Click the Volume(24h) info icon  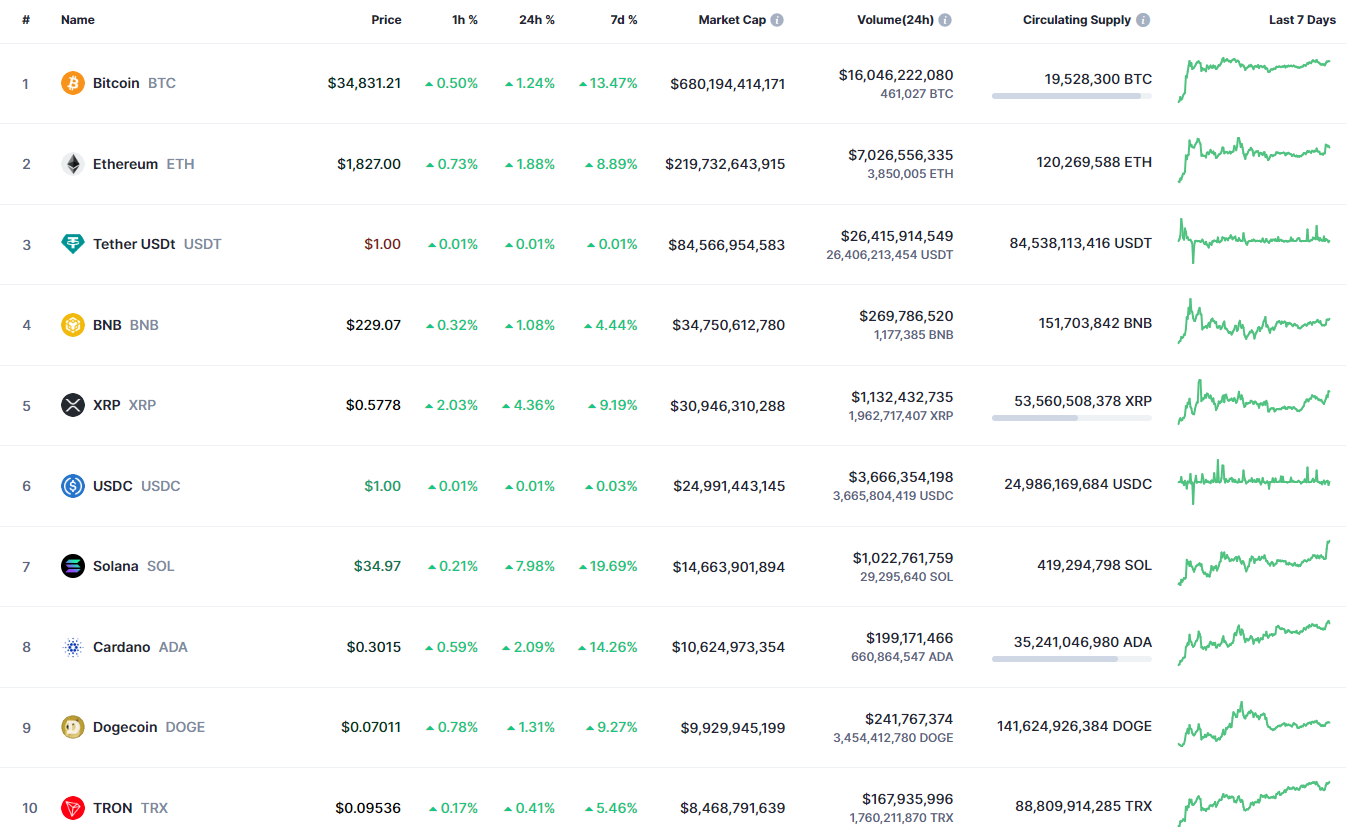945,20
